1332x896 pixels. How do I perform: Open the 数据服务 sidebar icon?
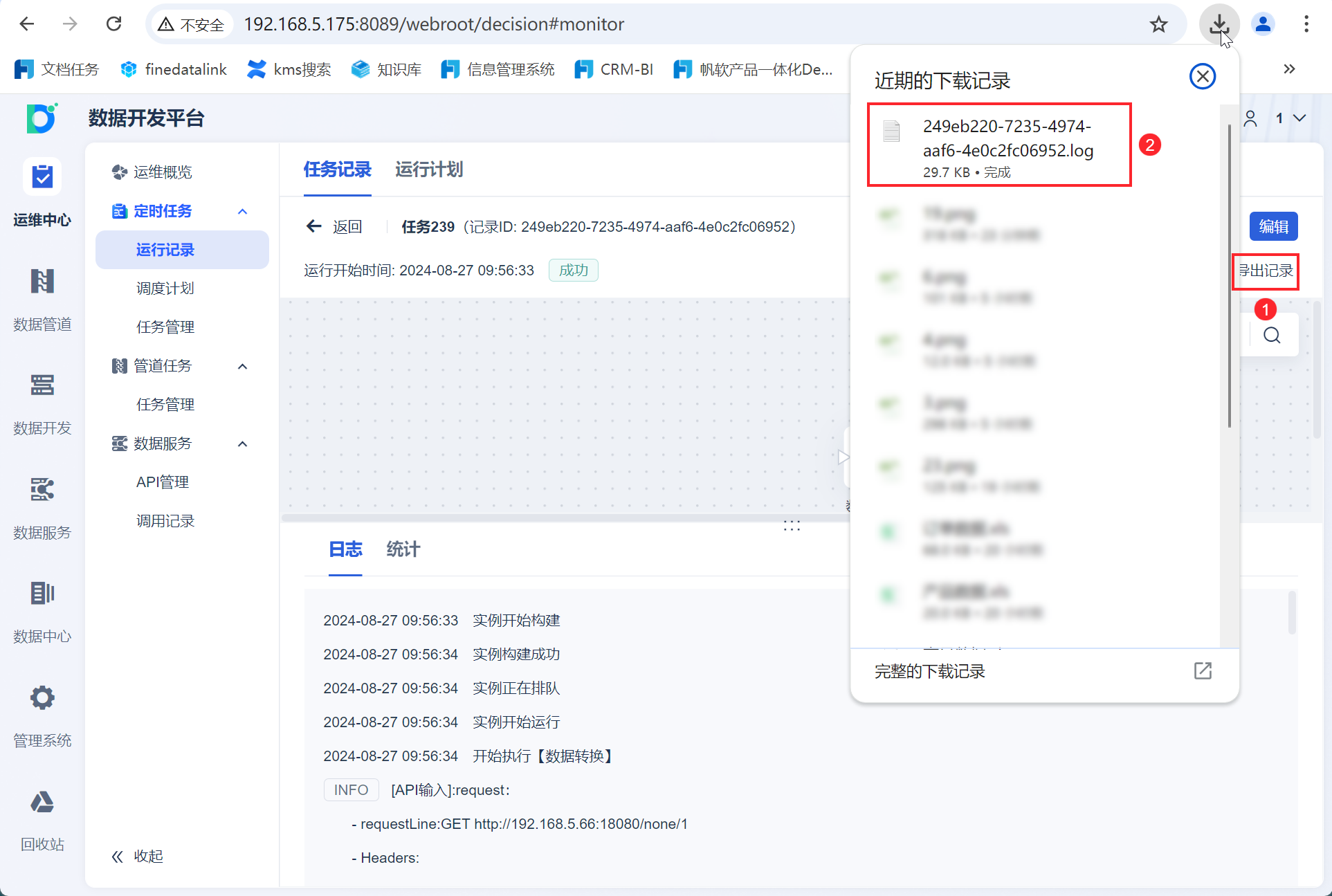click(42, 489)
